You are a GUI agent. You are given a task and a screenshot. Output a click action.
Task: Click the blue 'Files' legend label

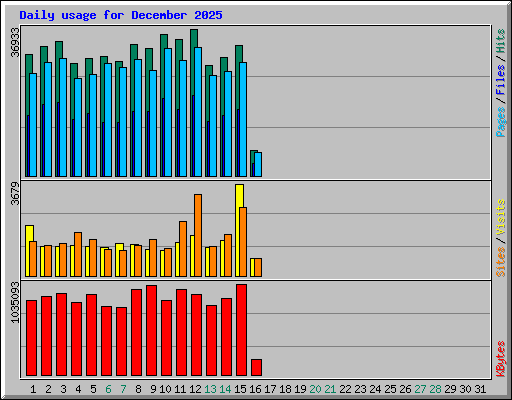tap(501, 80)
